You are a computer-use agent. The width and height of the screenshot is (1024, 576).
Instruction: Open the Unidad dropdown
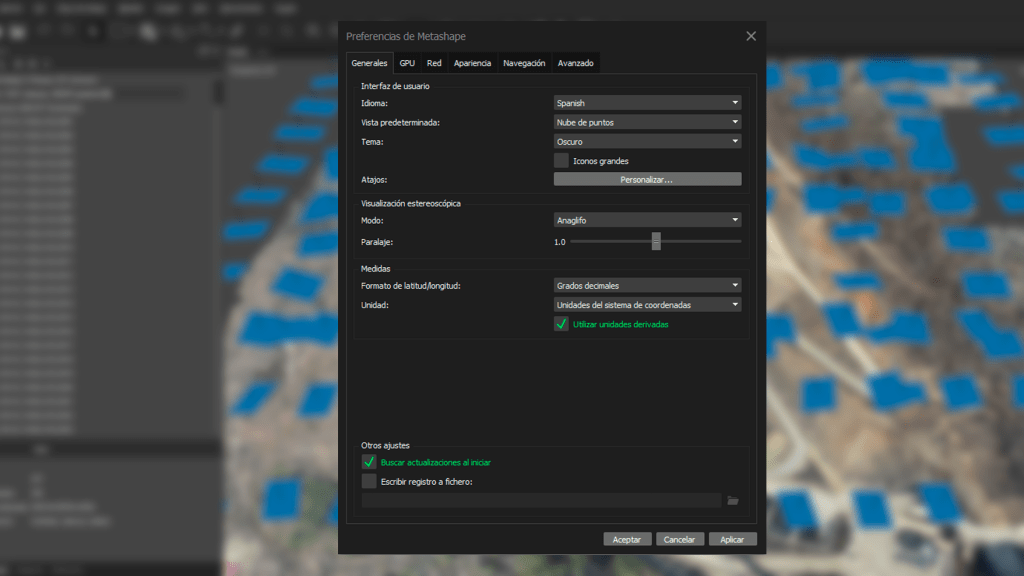point(647,305)
